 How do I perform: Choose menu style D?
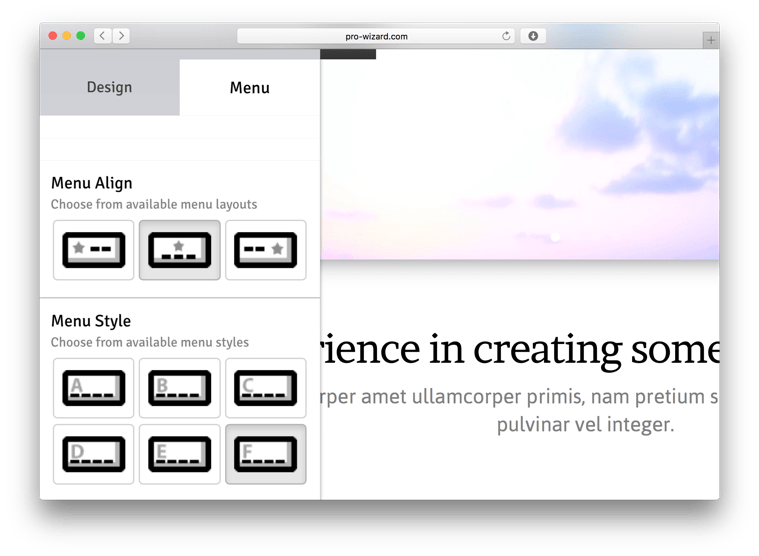(x=93, y=454)
